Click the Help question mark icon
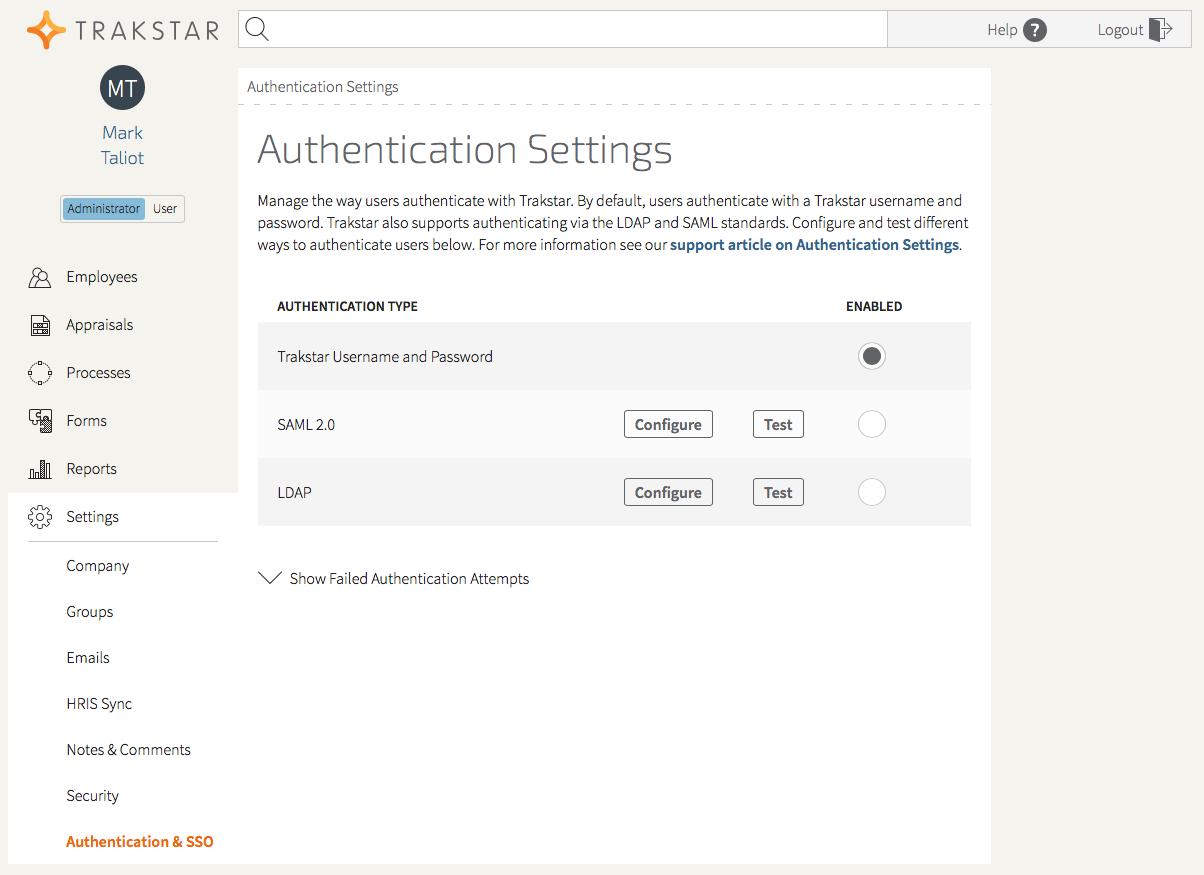This screenshot has height=875, width=1204. (1035, 30)
